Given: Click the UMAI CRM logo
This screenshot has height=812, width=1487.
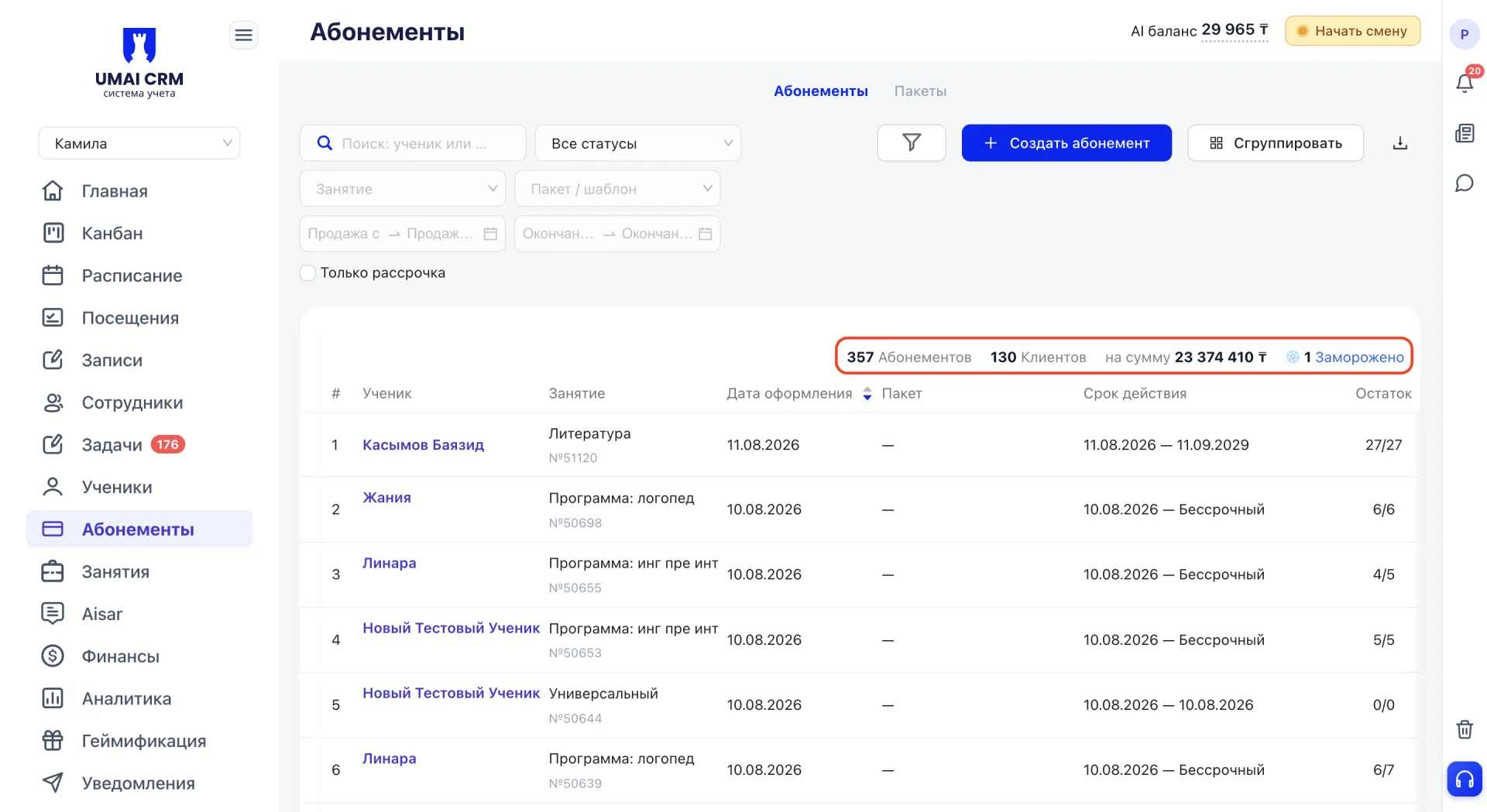Looking at the screenshot, I should (x=139, y=62).
